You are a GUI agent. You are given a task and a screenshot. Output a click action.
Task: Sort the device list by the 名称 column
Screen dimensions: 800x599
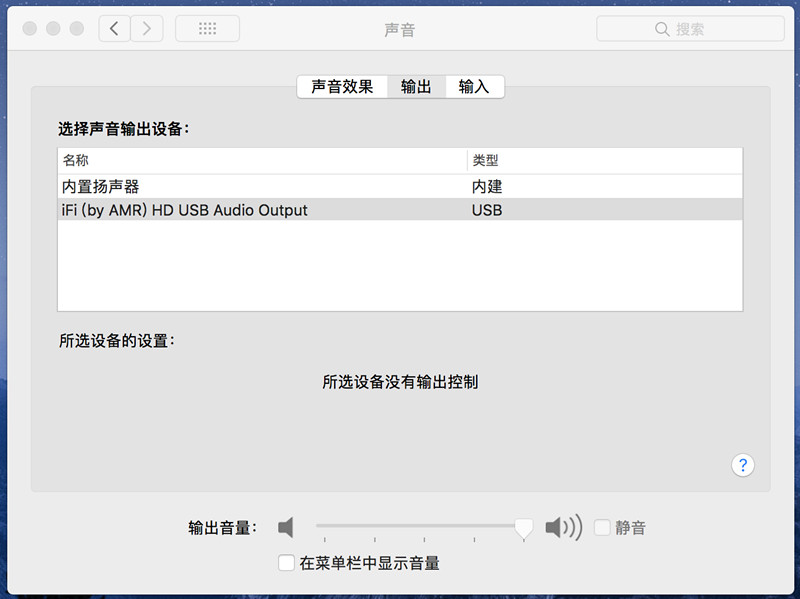(262, 160)
